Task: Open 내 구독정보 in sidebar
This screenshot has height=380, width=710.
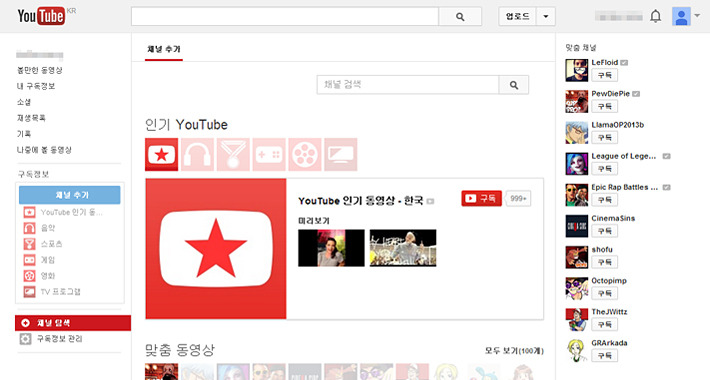Action: (x=36, y=86)
